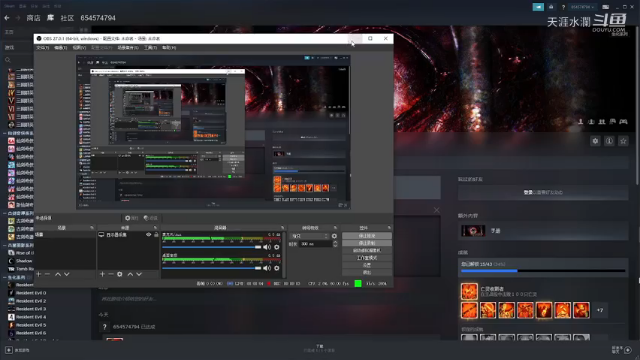640x360 pixels.
Task: Move scene up in OBS scenes panel
Action: click(x=58, y=274)
